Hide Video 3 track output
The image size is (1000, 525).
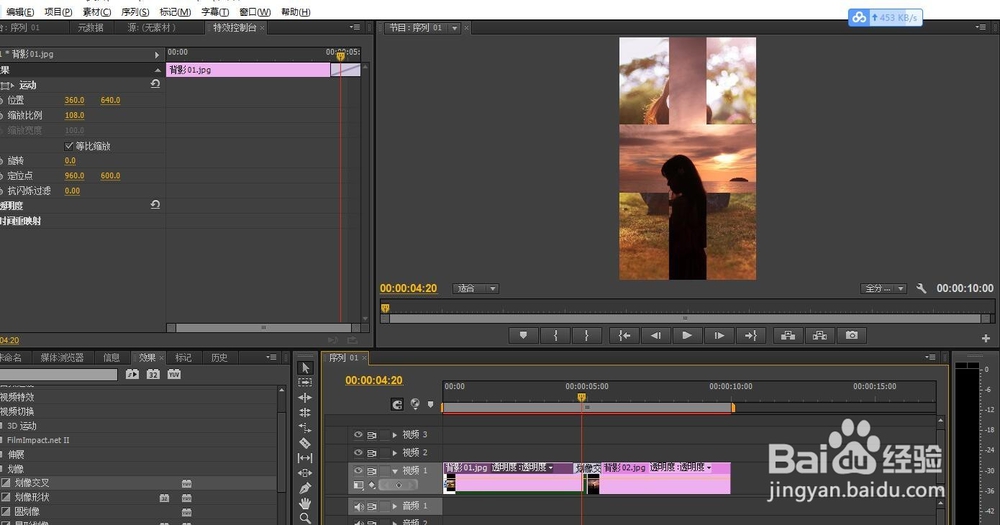[x=358, y=434]
